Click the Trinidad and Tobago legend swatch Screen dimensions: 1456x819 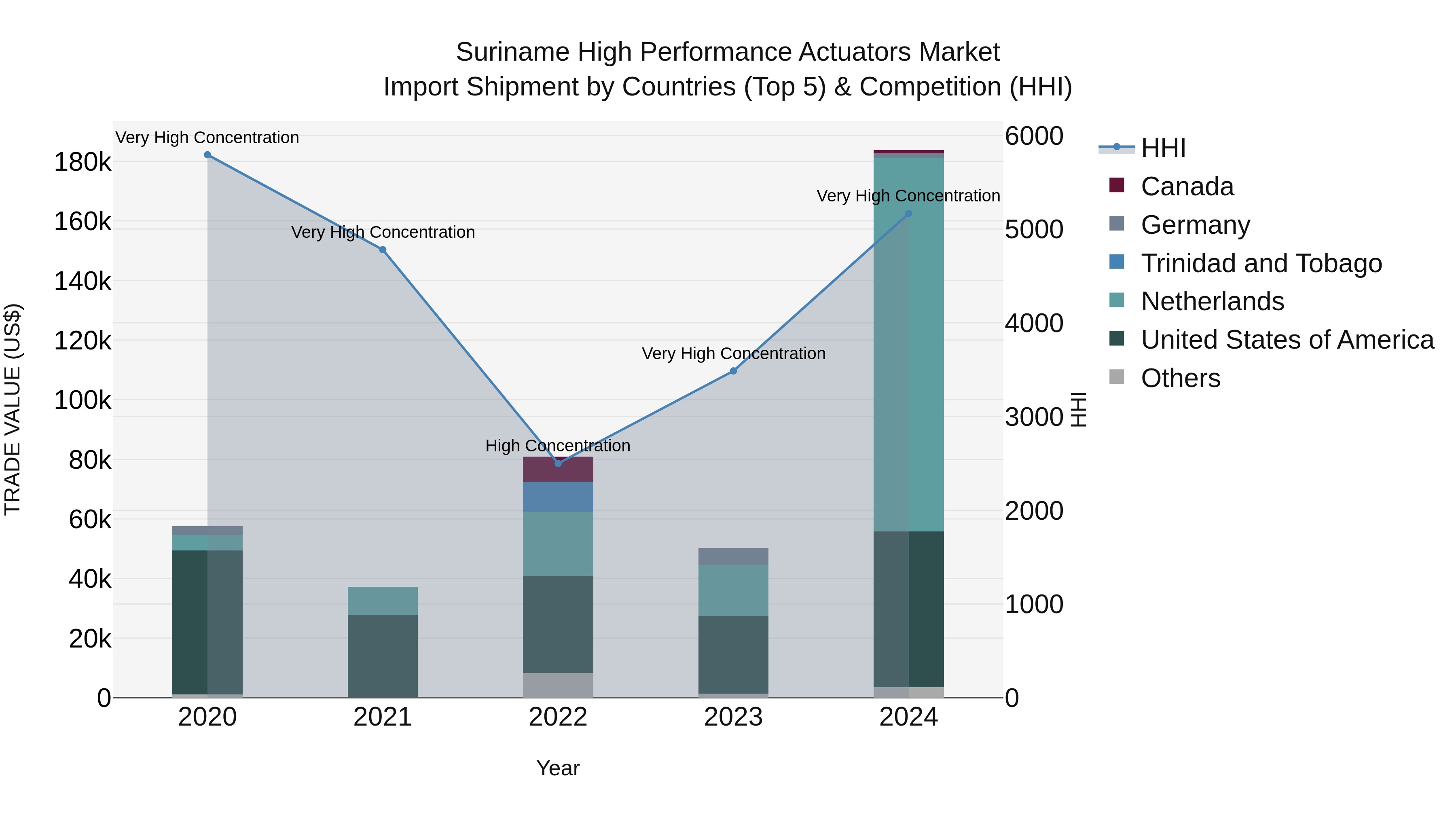(1117, 262)
